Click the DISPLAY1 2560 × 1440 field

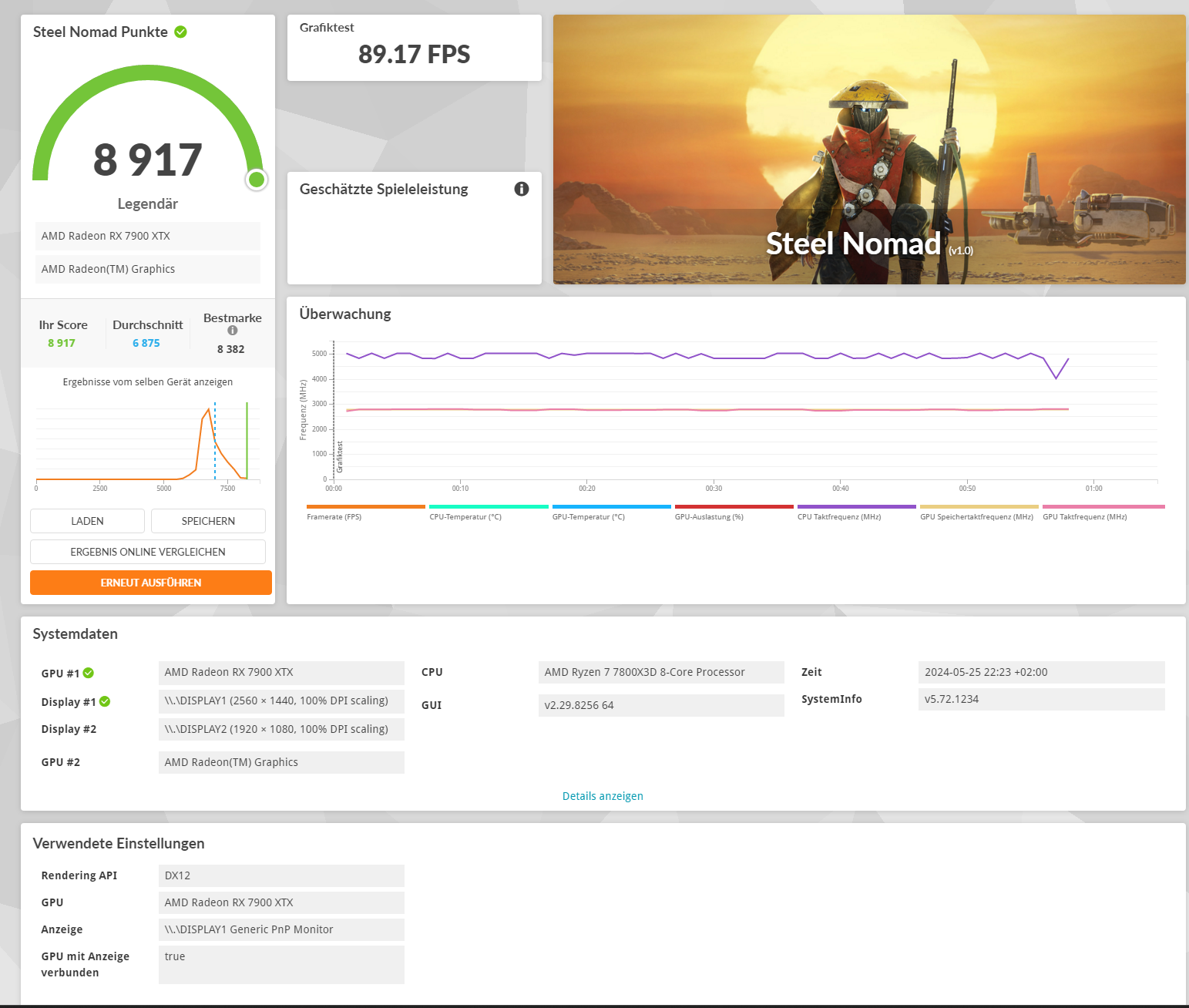(x=281, y=701)
